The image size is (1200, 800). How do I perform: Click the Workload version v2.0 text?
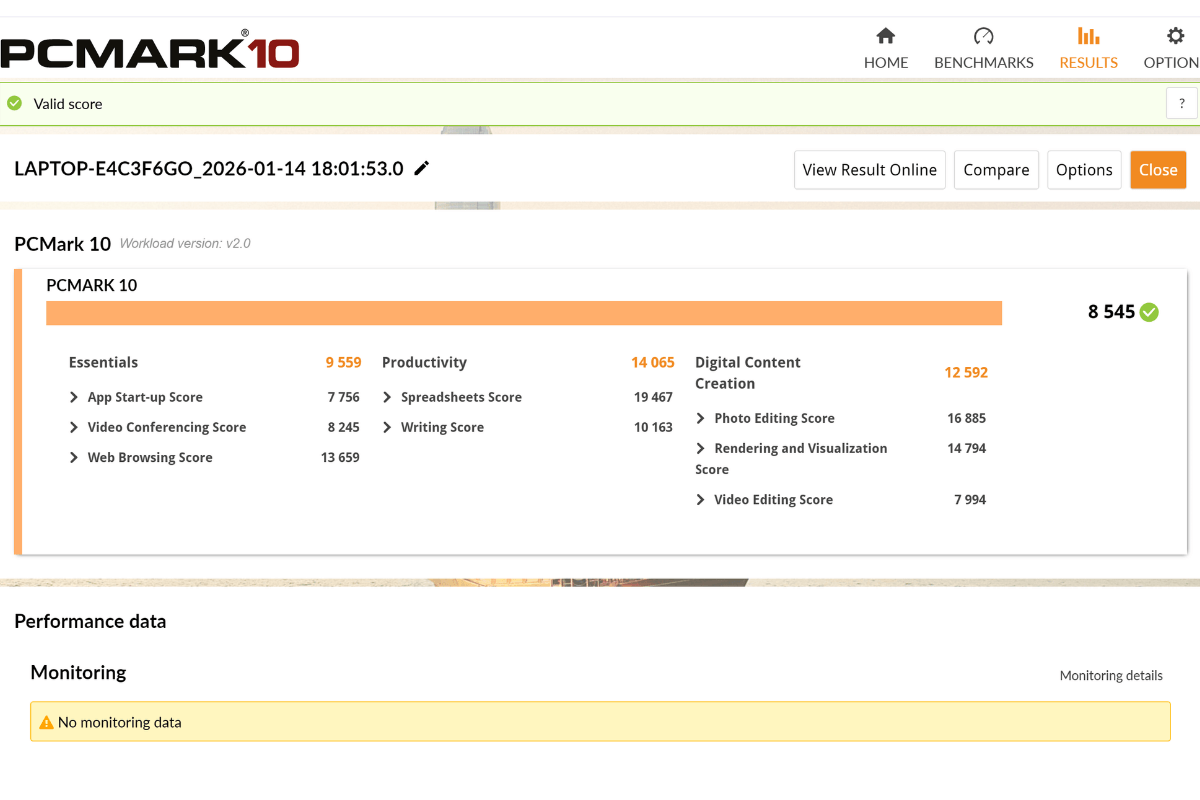(185, 243)
